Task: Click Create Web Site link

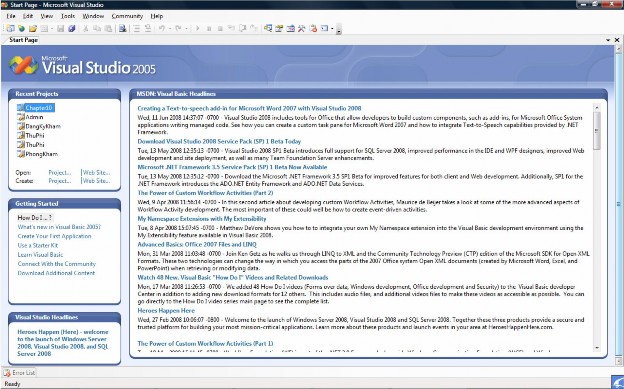Action: 96,181
